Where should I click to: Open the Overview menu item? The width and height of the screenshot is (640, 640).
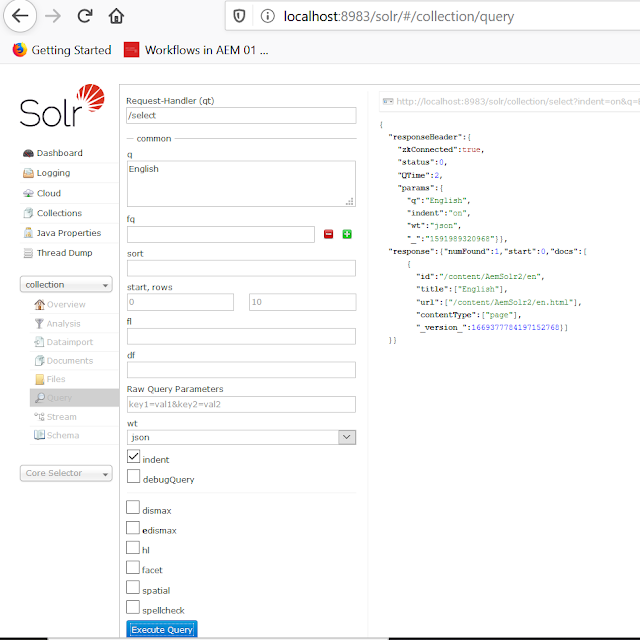tap(66, 304)
